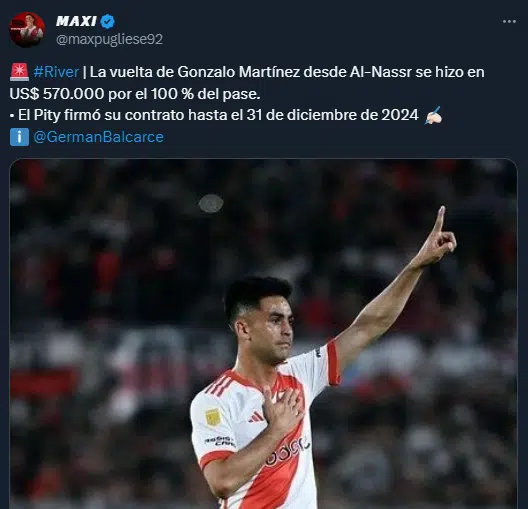Open the @GermanBalcarce mention
The height and width of the screenshot is (509, 528).
click(x=98, y=137)
